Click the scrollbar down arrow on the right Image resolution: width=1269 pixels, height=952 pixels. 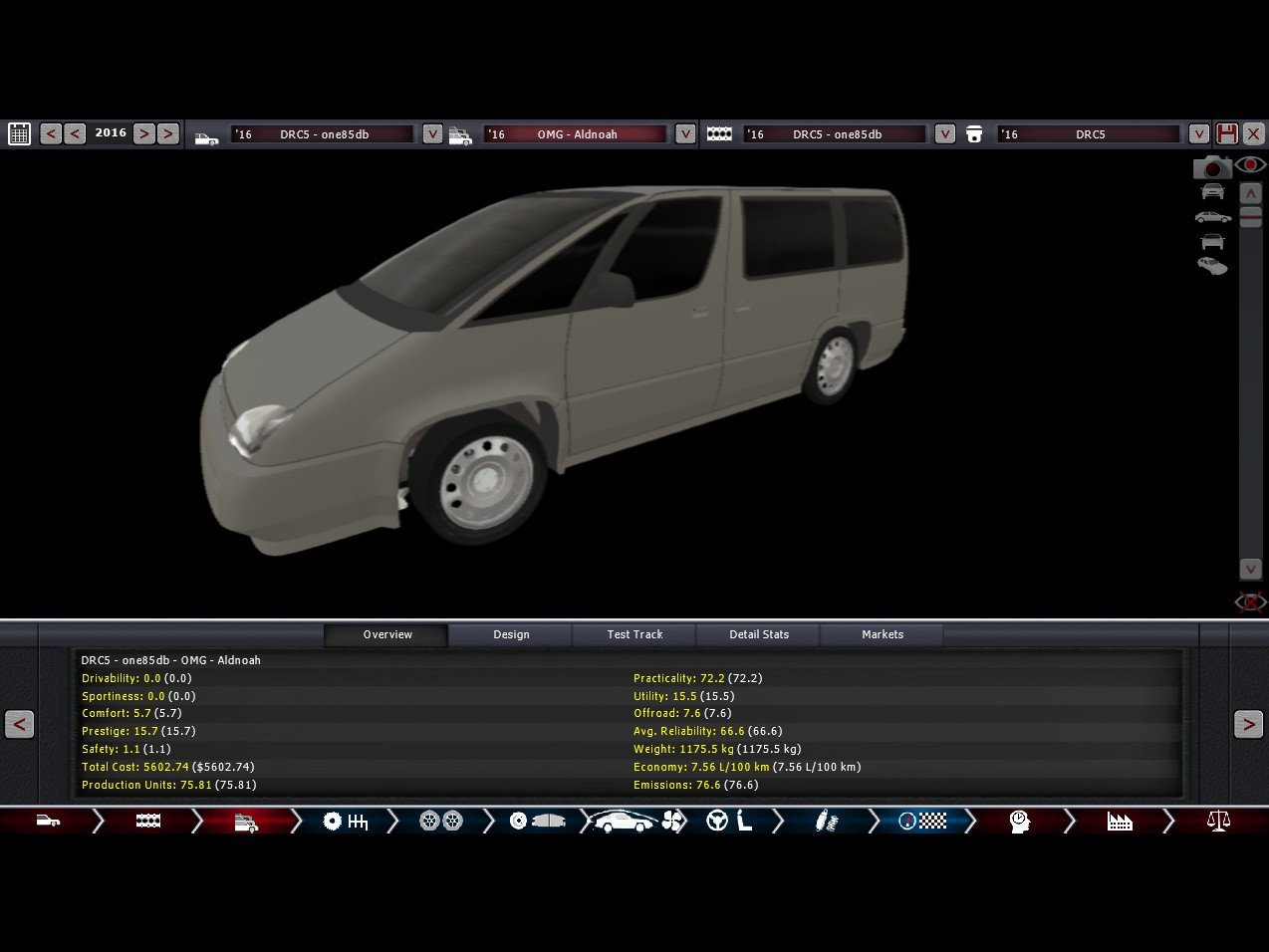[x=1251, y=569]
